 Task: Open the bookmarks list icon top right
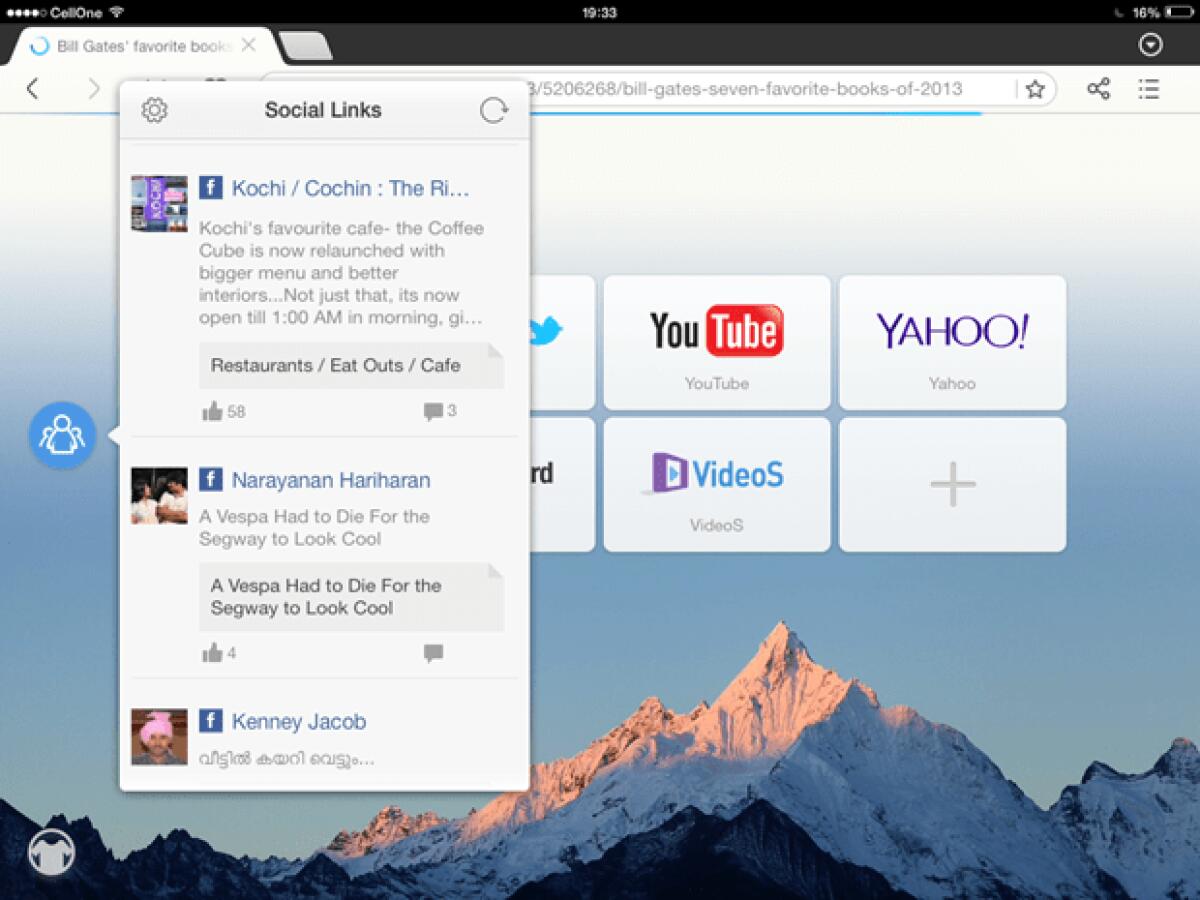1148,89
